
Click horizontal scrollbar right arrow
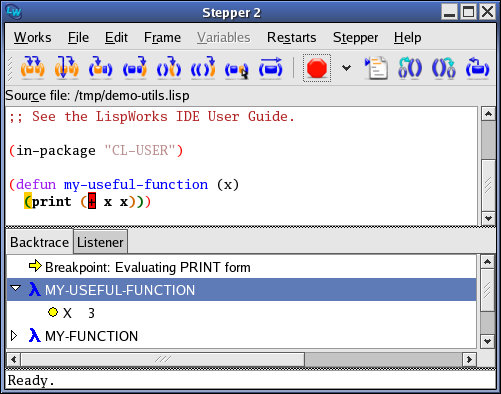tap(470, 360)
